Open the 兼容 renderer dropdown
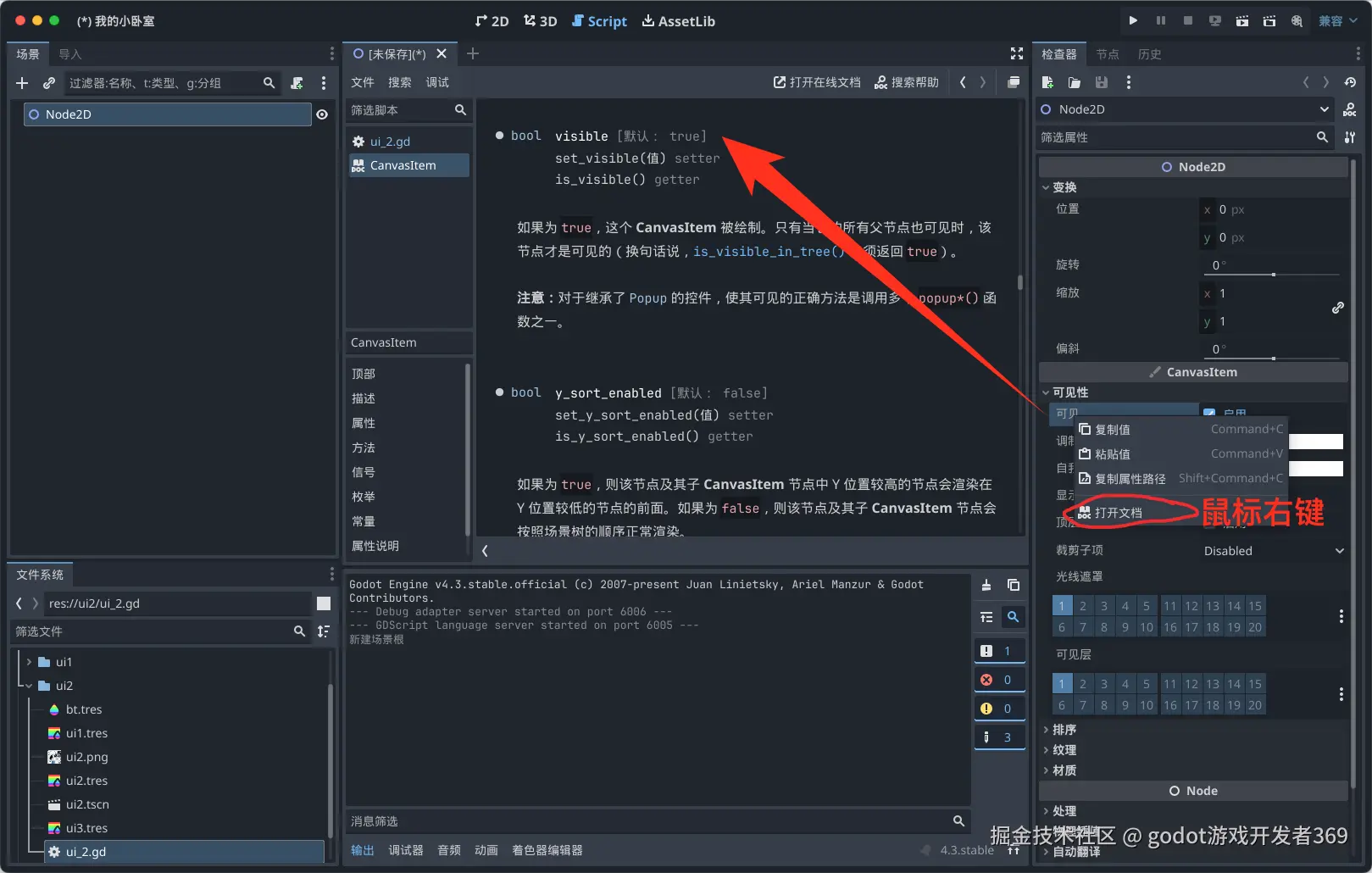 [x=1338, y=20]
